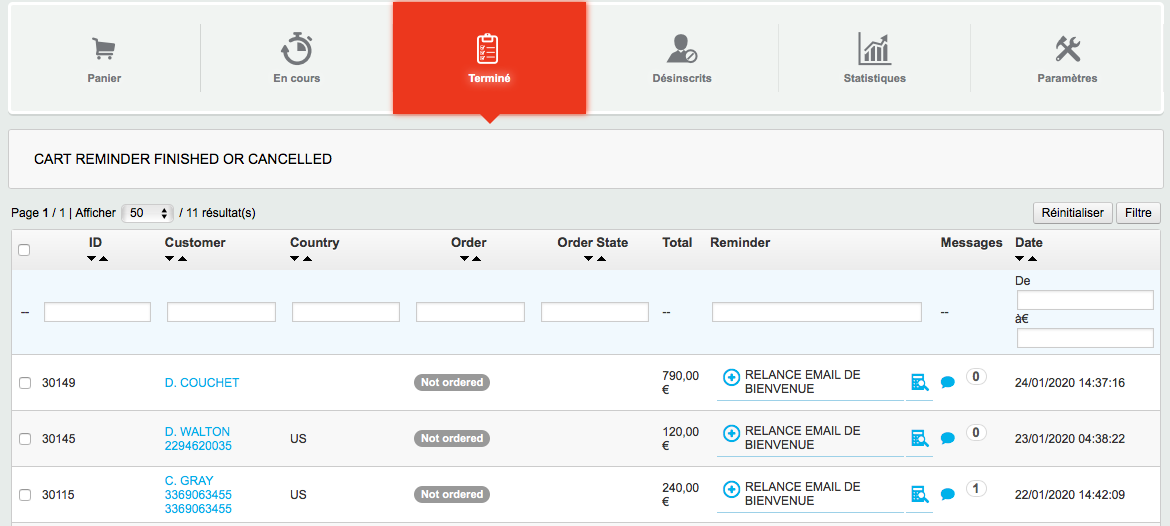Sort ID column descending arrow

[91, 259]
